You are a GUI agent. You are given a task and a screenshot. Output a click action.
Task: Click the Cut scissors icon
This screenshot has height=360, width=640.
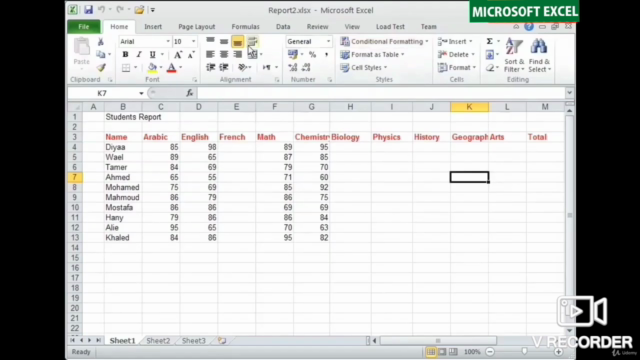tap(100, 42)
